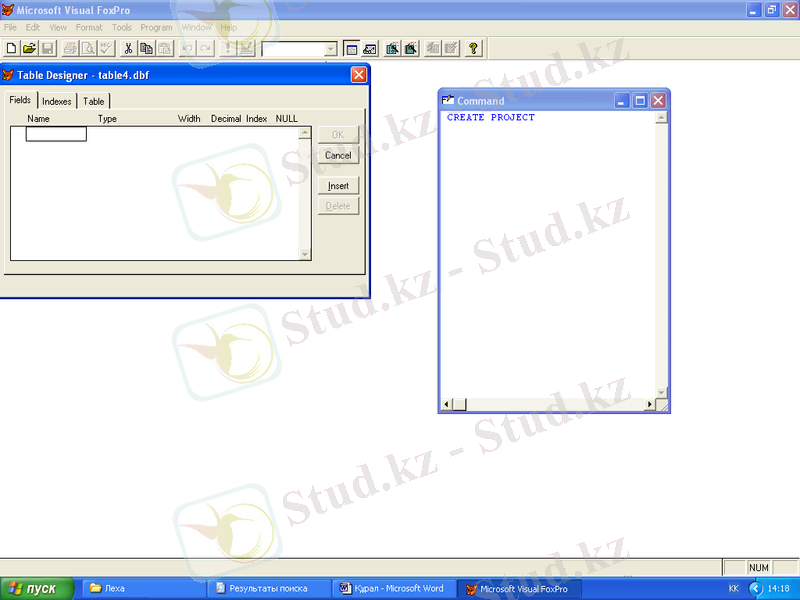800x600 pixels.
Task: Click the Insert button
Action: click(338, 186)
